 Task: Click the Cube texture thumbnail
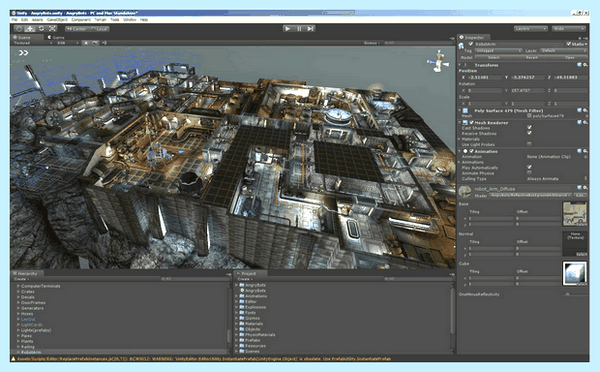pyautogui.click(x=574, y=274)
